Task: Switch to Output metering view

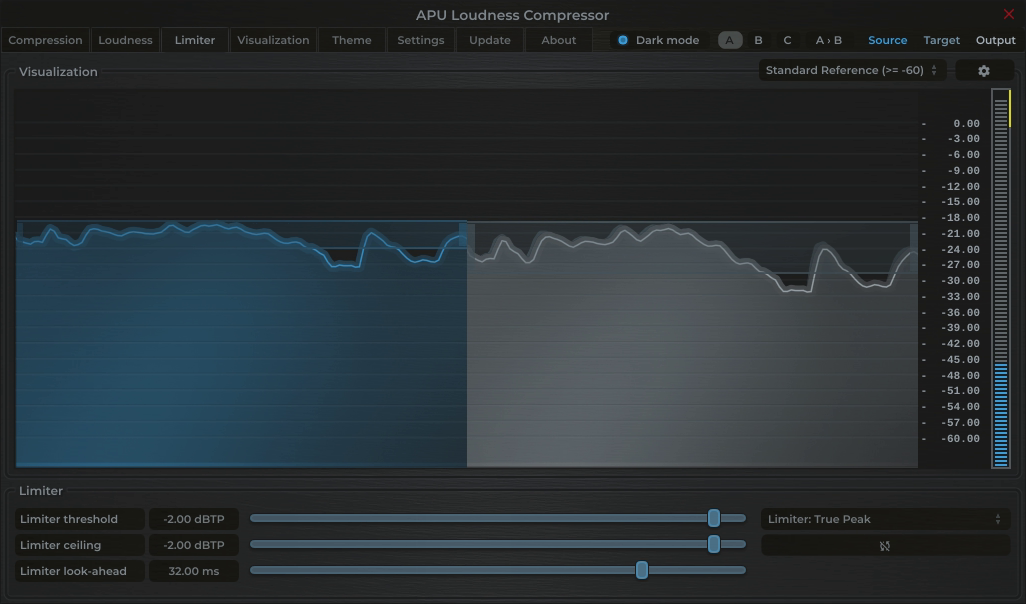Action: pos(995,40)
